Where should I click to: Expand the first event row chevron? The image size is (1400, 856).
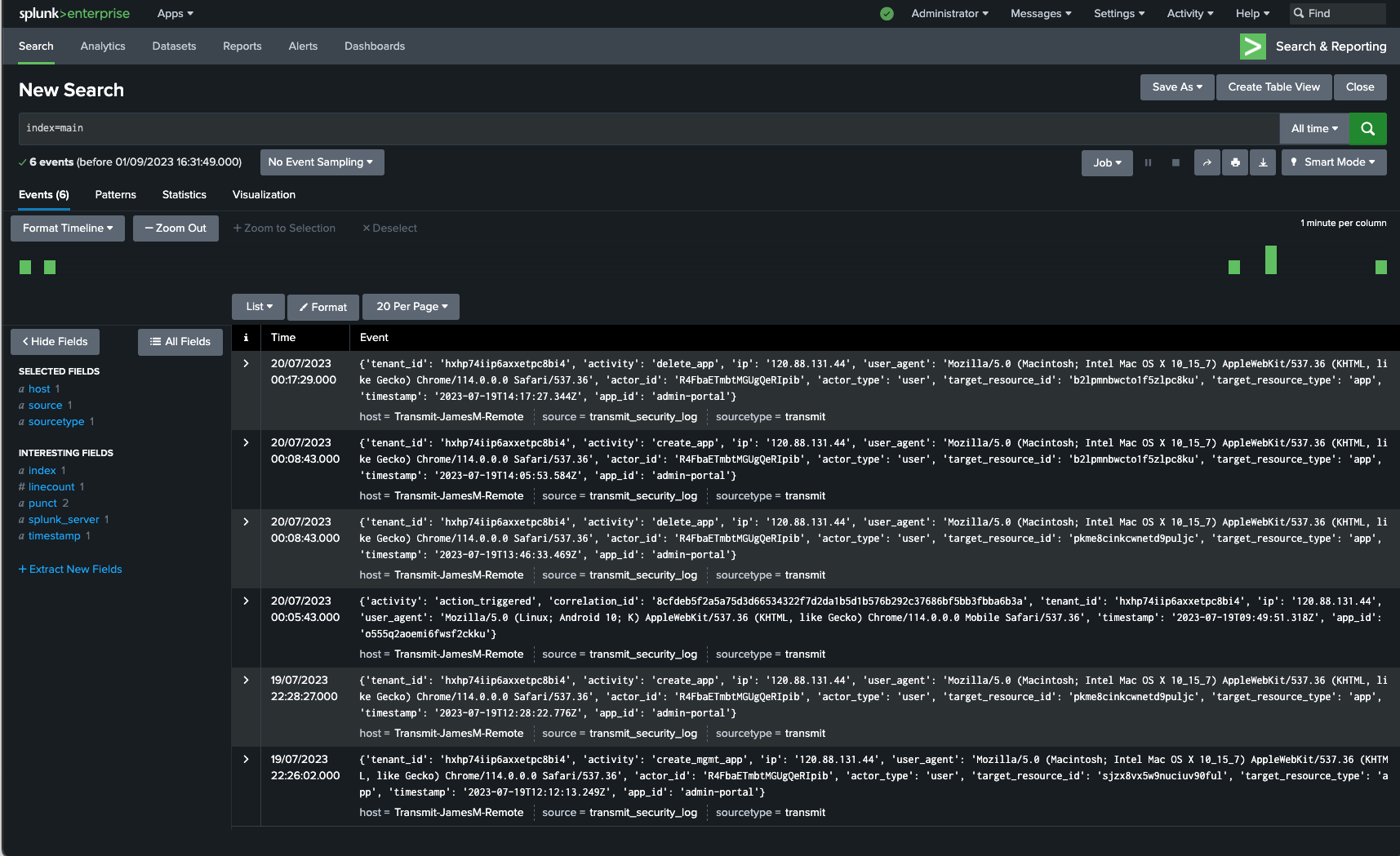(x=246, y=364)
